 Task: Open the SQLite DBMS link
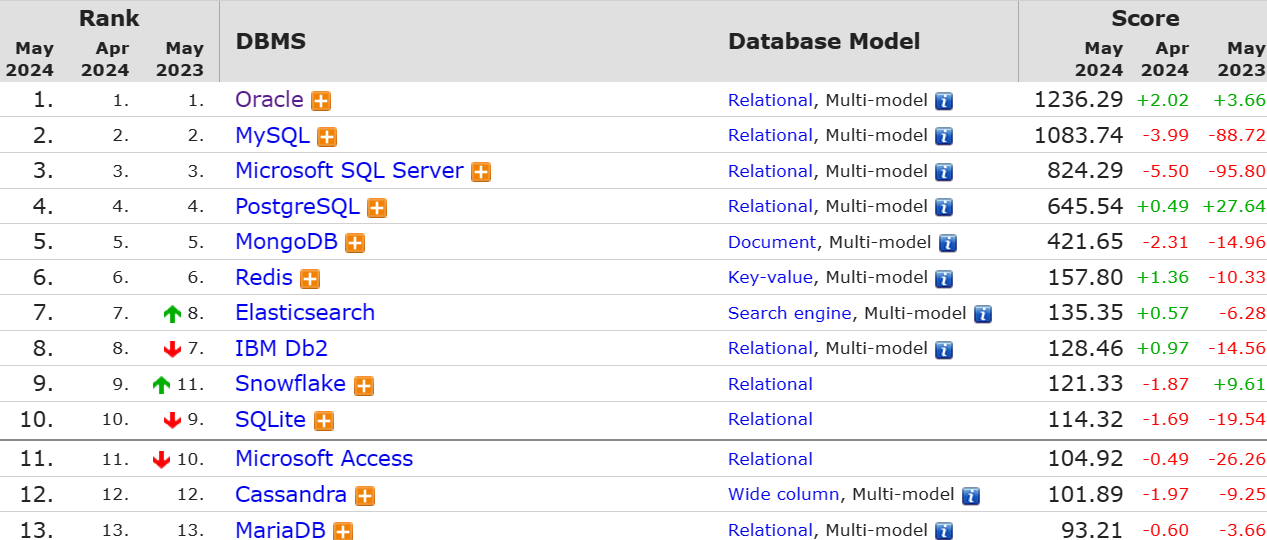tap(270, 419)
